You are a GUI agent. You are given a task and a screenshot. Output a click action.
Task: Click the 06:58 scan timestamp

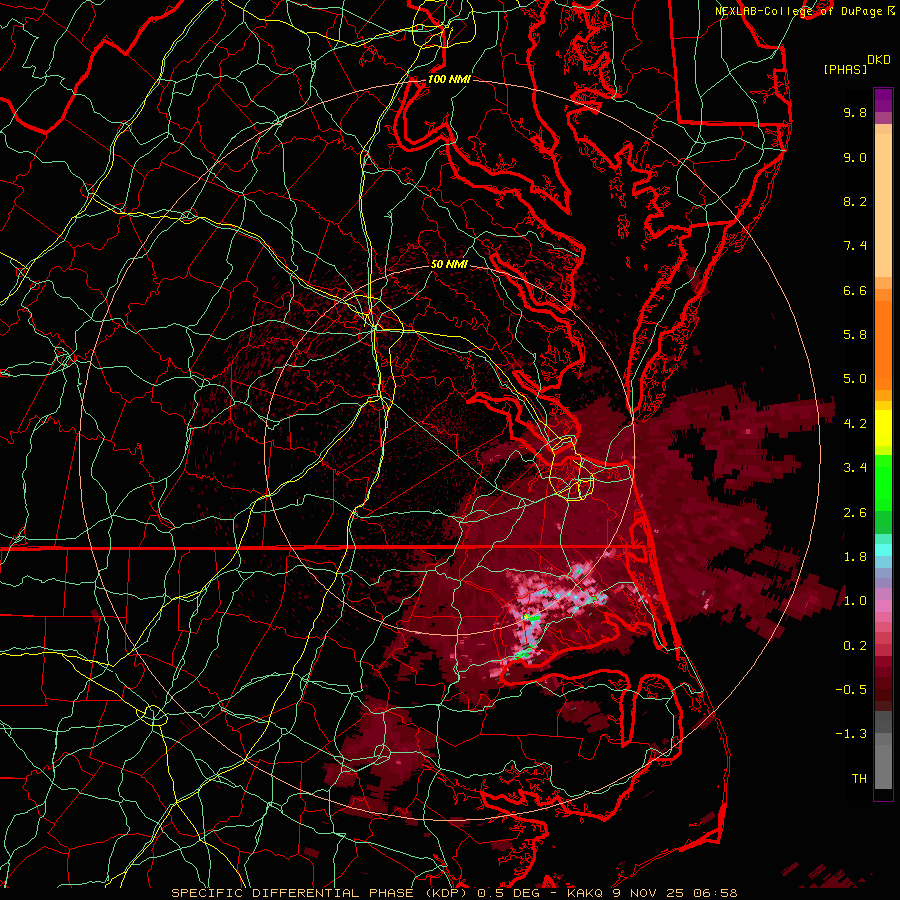coord(717,893)
